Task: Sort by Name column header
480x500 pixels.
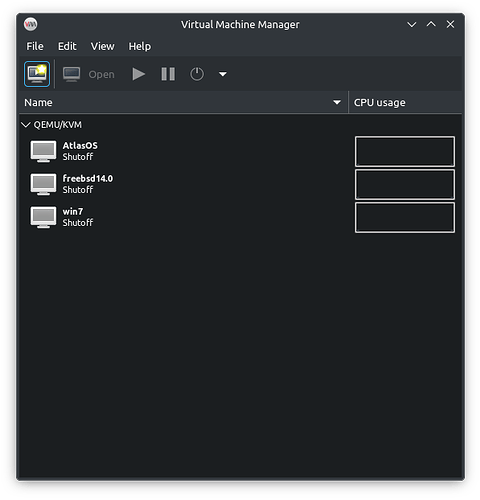Action: point(183,102)
